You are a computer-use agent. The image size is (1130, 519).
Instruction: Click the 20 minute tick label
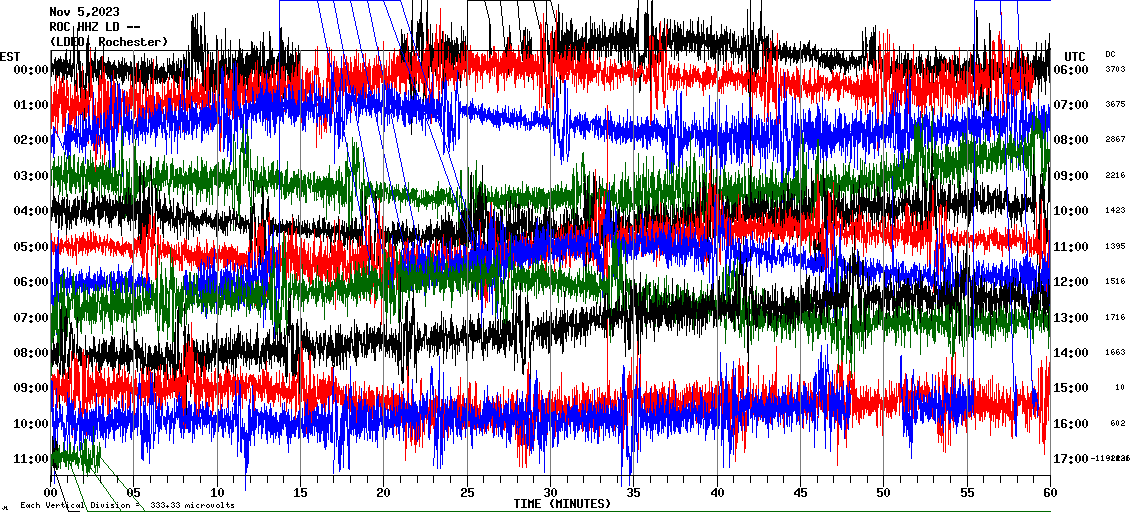[384, 493]
